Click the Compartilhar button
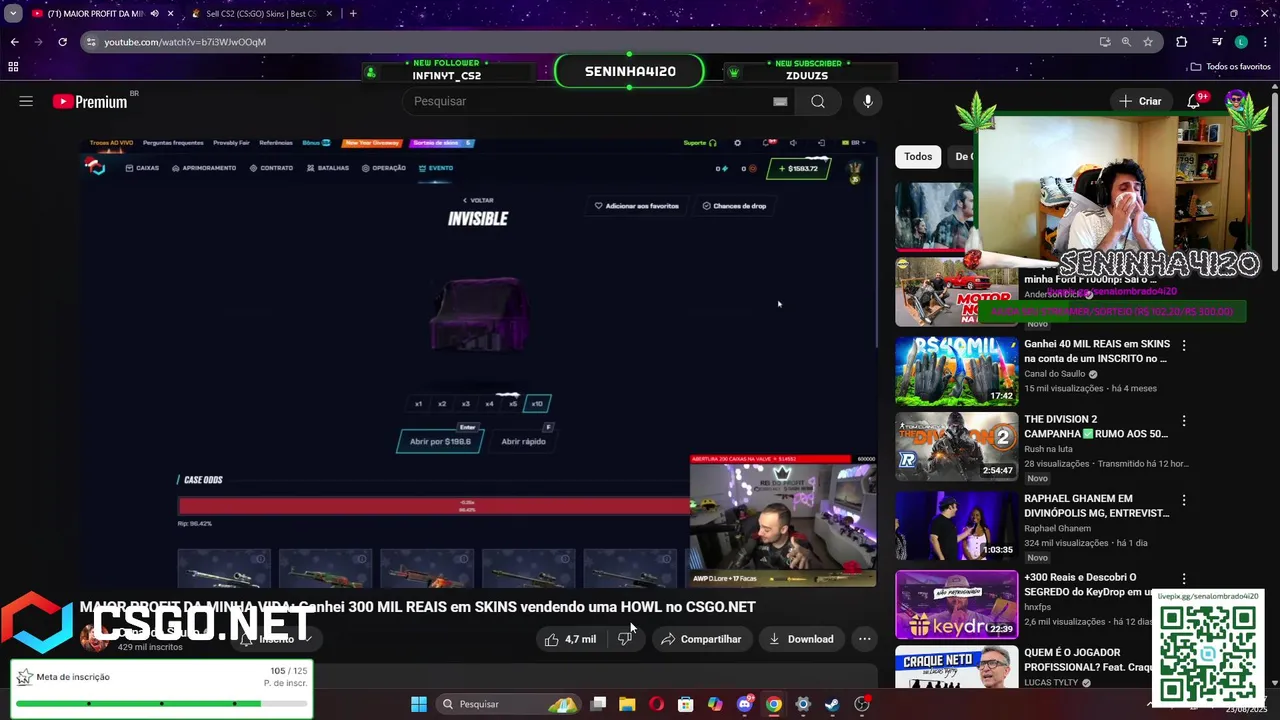Viewport: 1280px width, 720px height. [x=701, y=639]
